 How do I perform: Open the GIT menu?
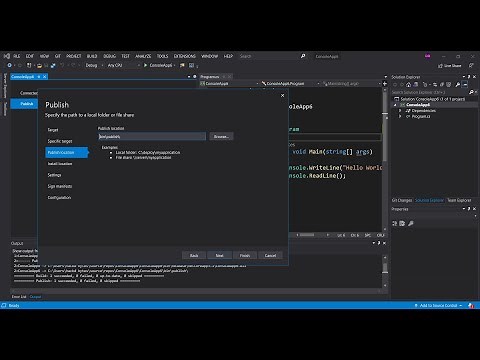(x=58, y=56)
